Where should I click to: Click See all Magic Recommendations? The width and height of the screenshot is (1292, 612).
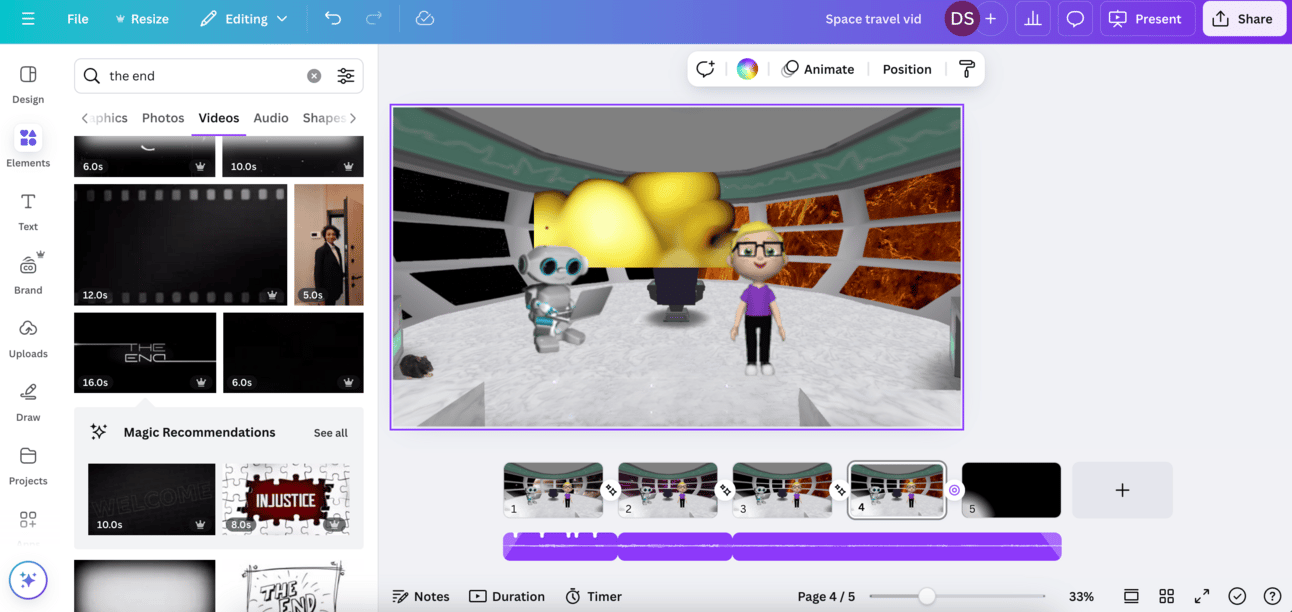(x=331, y=433)
